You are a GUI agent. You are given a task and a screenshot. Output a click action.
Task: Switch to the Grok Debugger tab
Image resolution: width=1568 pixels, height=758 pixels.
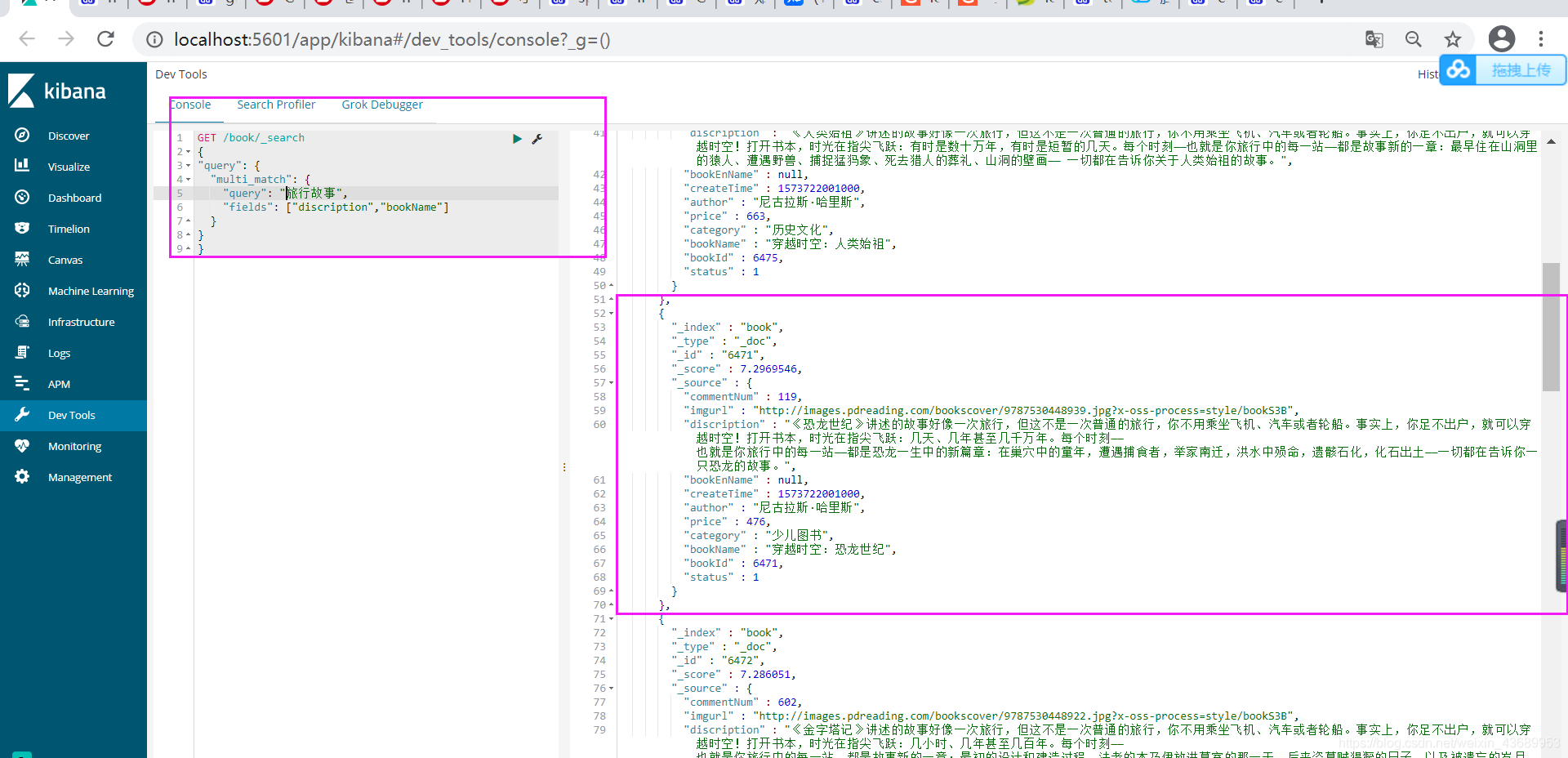(382, 105)
